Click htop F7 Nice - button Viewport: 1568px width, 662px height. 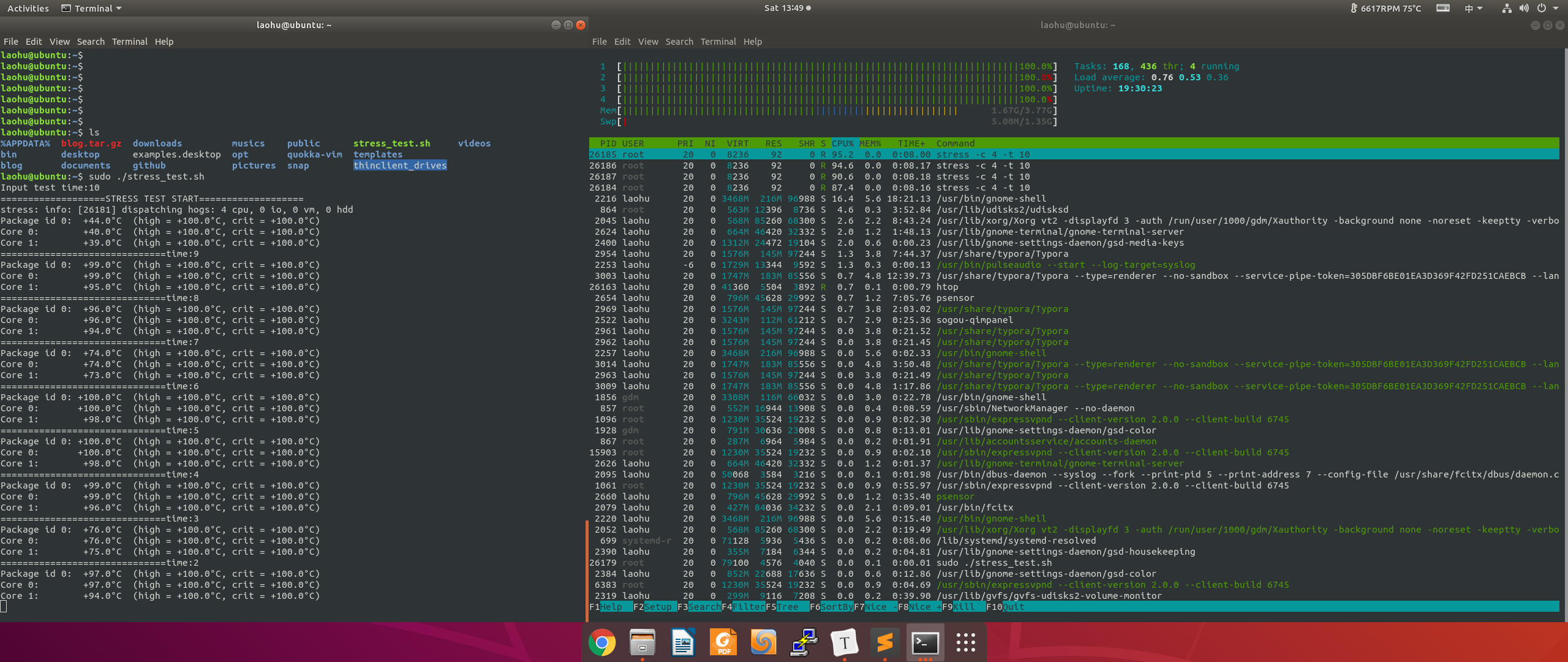(876, 607)
